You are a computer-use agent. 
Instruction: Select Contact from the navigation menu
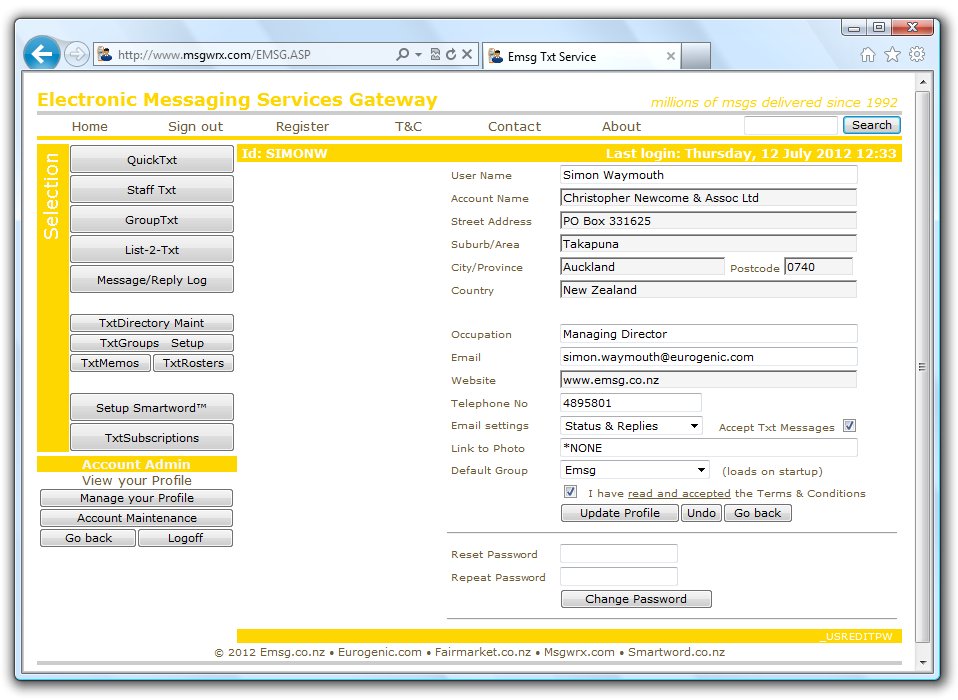click(x=514, y=126)
